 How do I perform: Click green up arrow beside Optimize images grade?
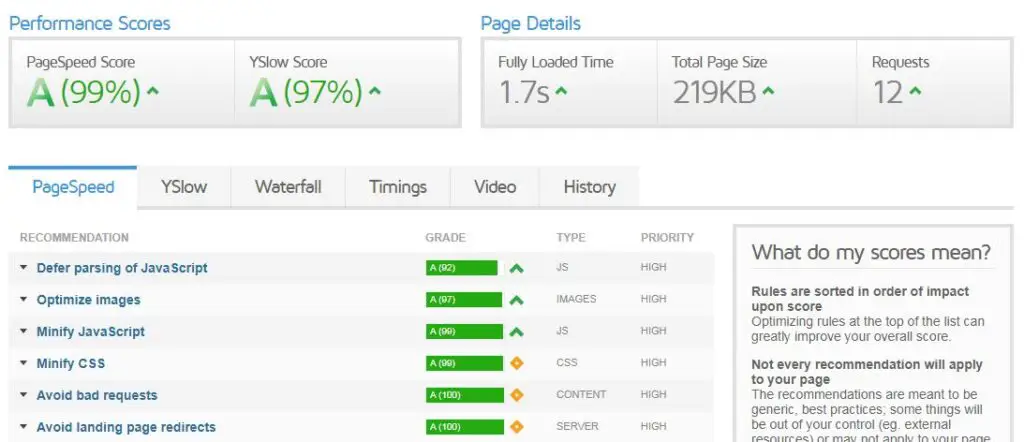[516, 300]
